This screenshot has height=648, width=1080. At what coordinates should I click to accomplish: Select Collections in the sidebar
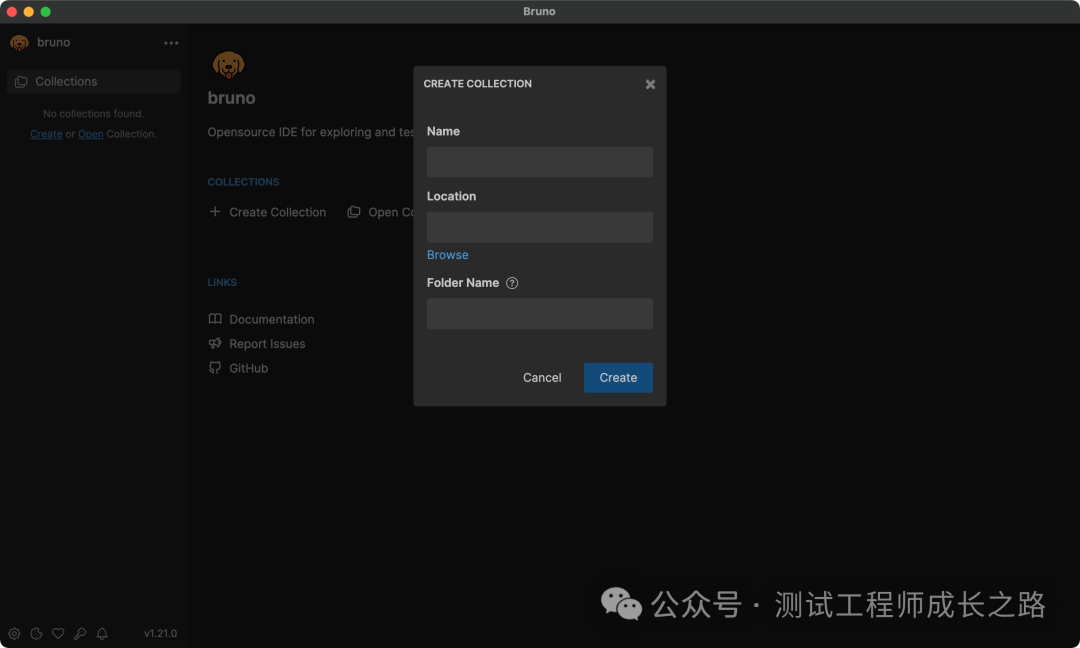coord(94,81)
